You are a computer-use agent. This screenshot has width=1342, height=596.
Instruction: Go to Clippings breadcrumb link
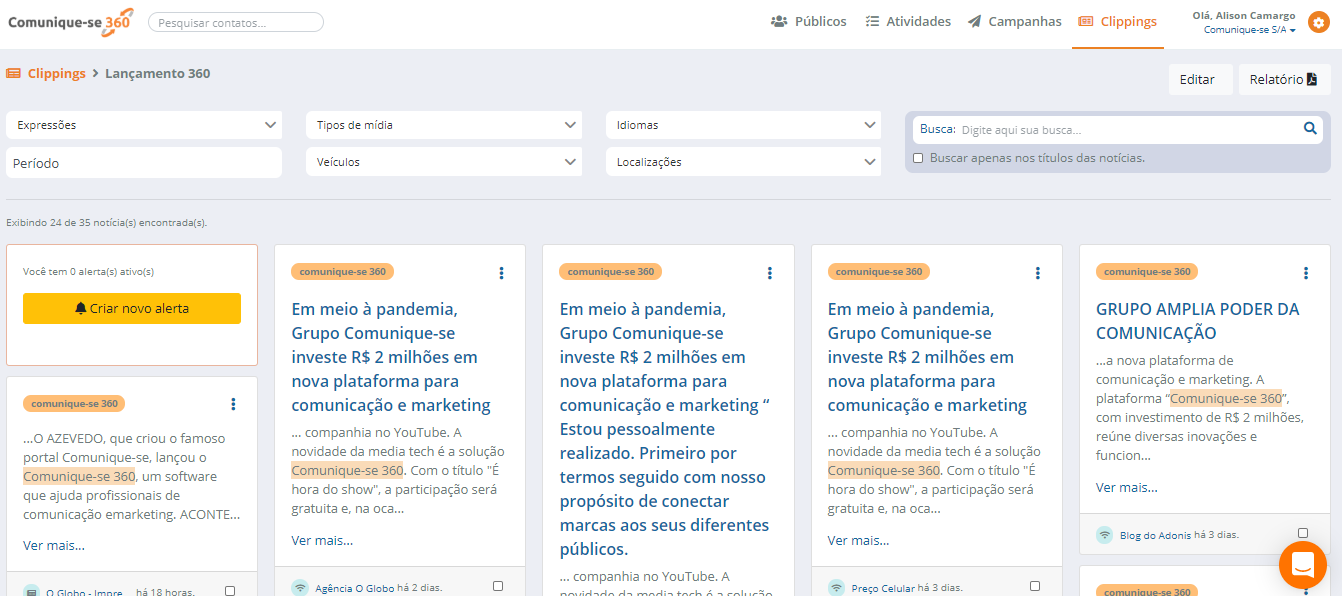tap(56, 73)
